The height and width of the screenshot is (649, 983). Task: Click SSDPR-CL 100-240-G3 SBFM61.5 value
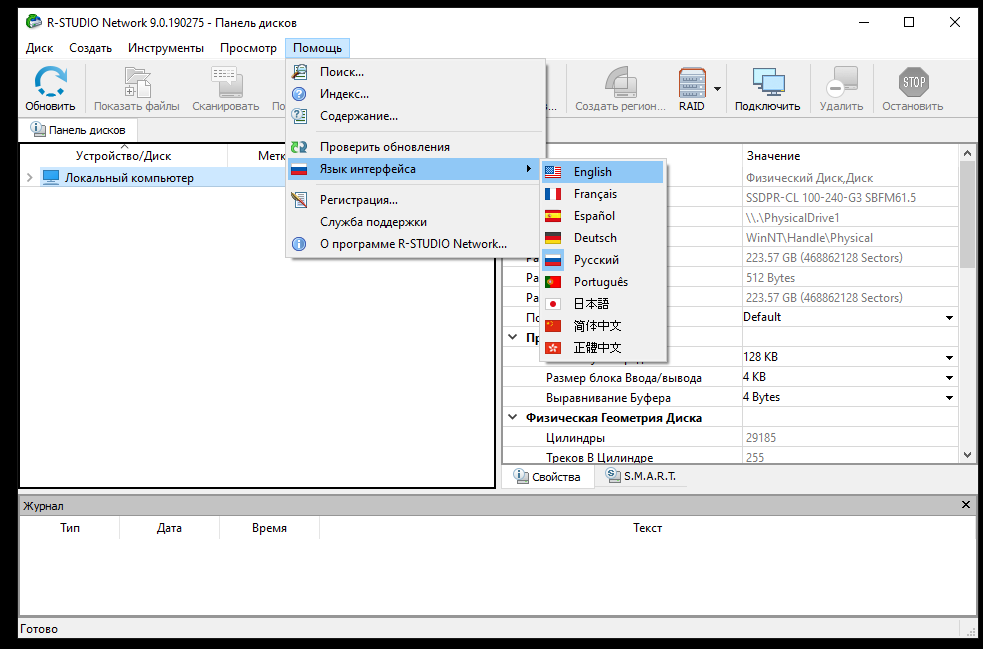[x=831, y=198]
